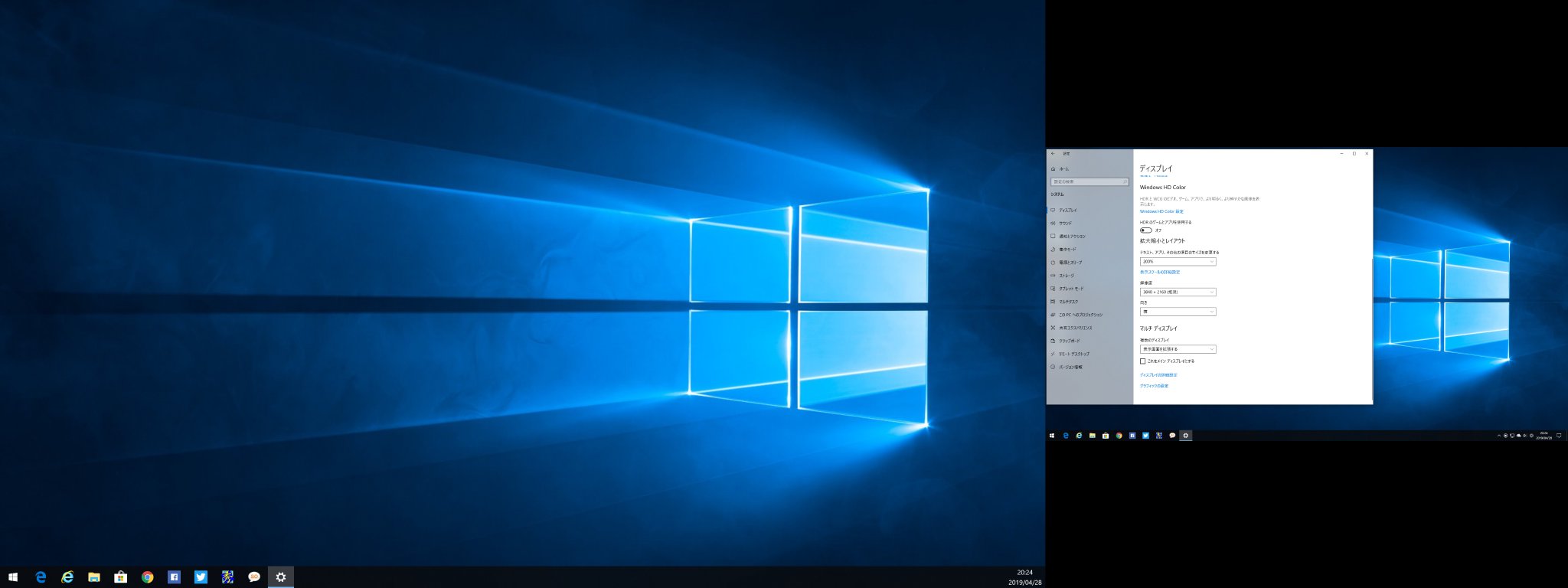This screenshot has height=588, width=1568.
Task: Go back using Settings back arrow
Action: (x=1053, y=154)
